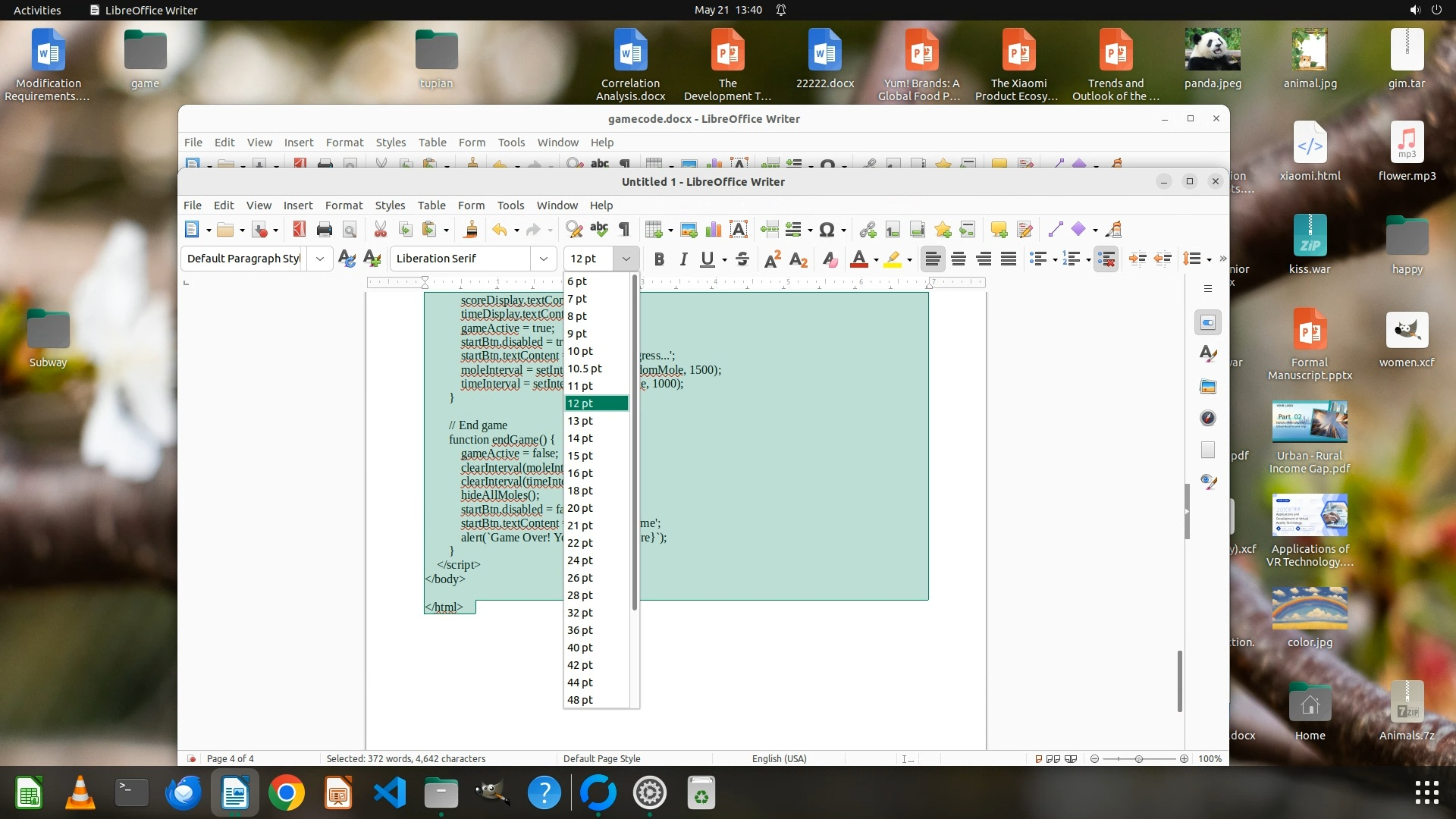Click the Insert Hyperlink icon

click(868, 230)
